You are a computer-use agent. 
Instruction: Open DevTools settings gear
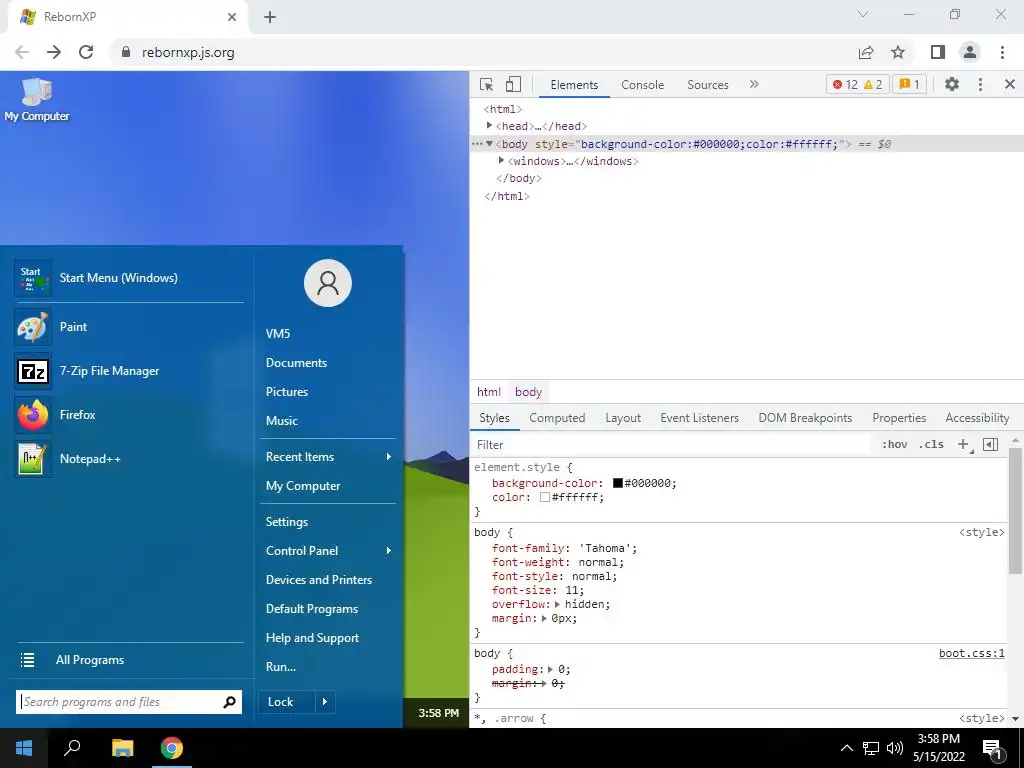(x=952, y=84)
